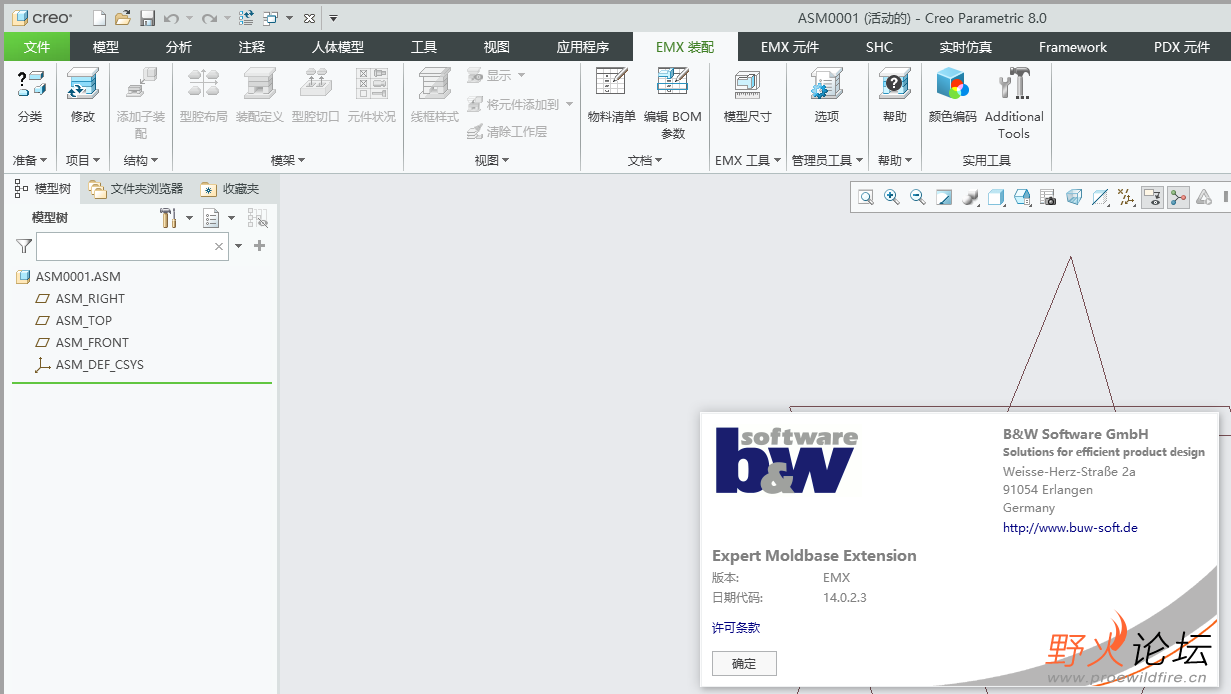Click the Regenerate icon in quick access
The height and width of the screenshot is (694, 1231).
(246, 18)
